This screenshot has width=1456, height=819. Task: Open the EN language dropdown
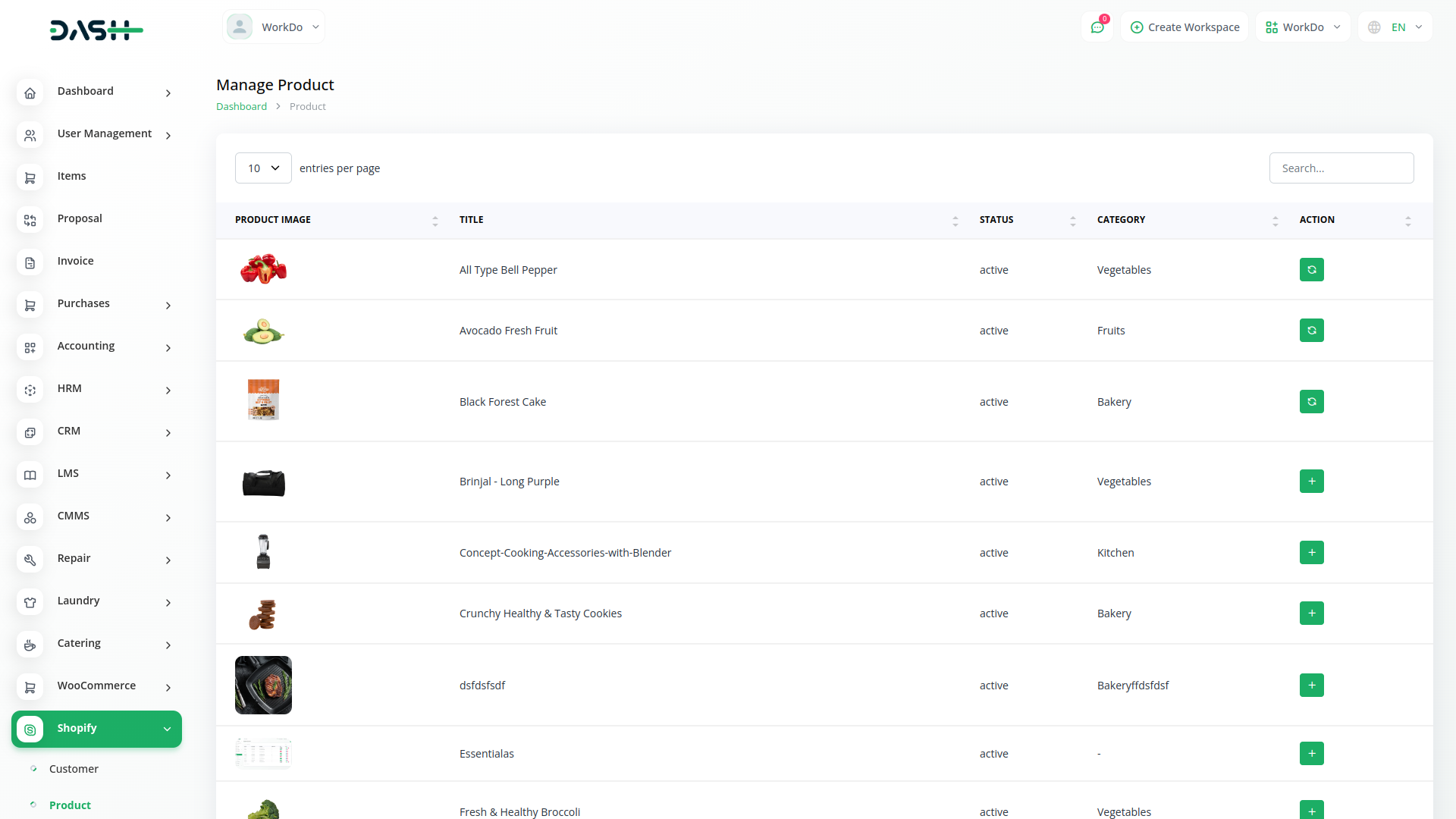click(x=1396, y=27)
